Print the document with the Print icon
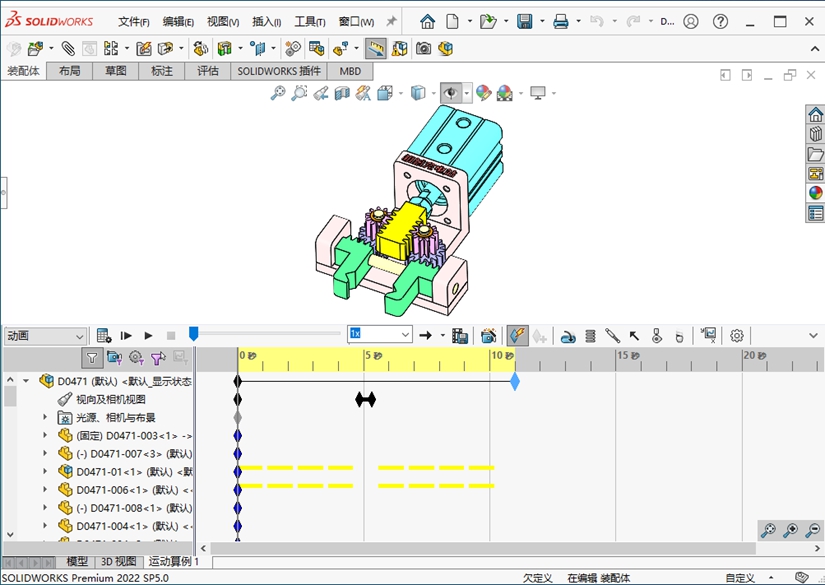 point(561,22)
